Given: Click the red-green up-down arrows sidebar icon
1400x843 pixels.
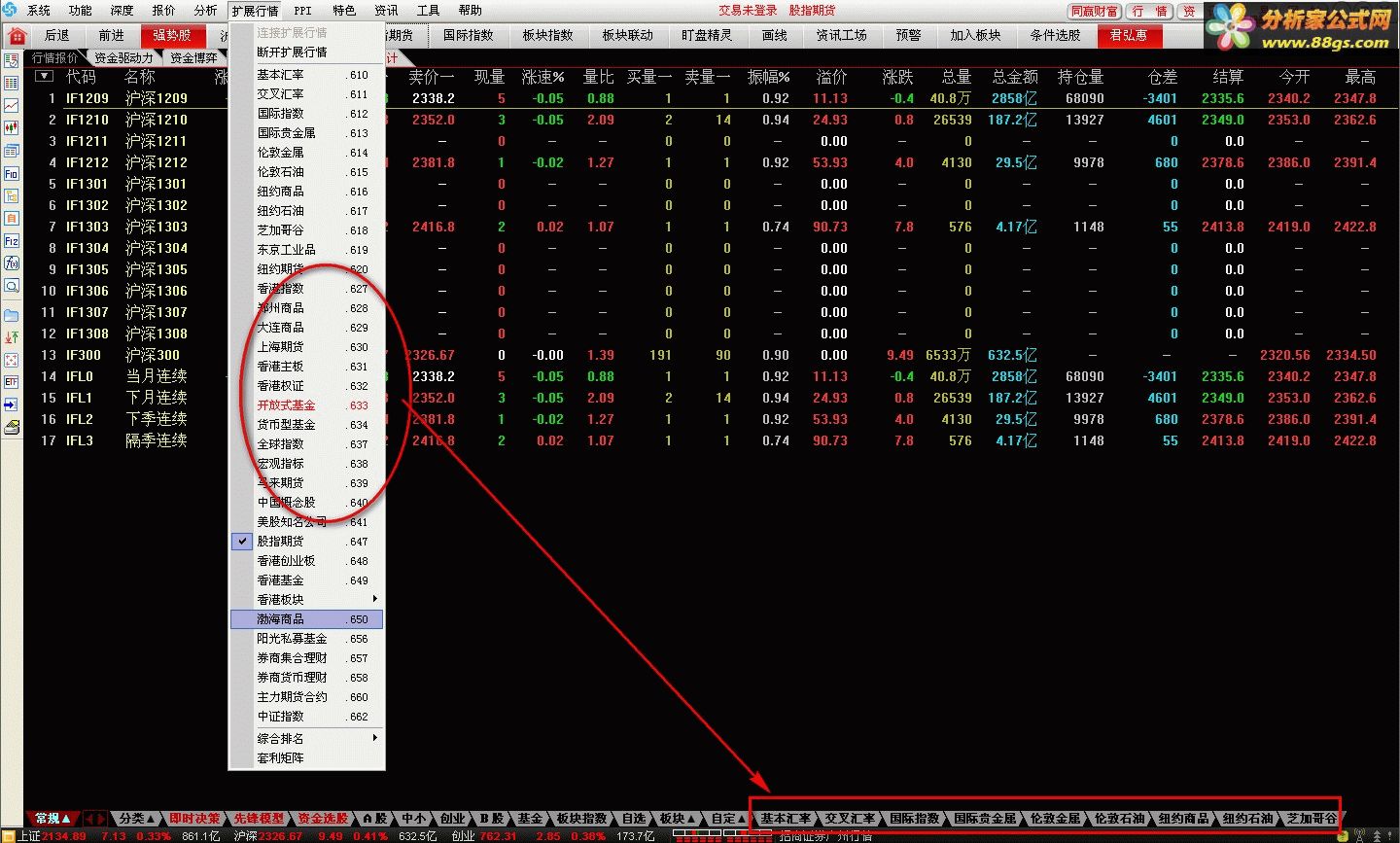Looking at the screenshot, I should (12, 337).
